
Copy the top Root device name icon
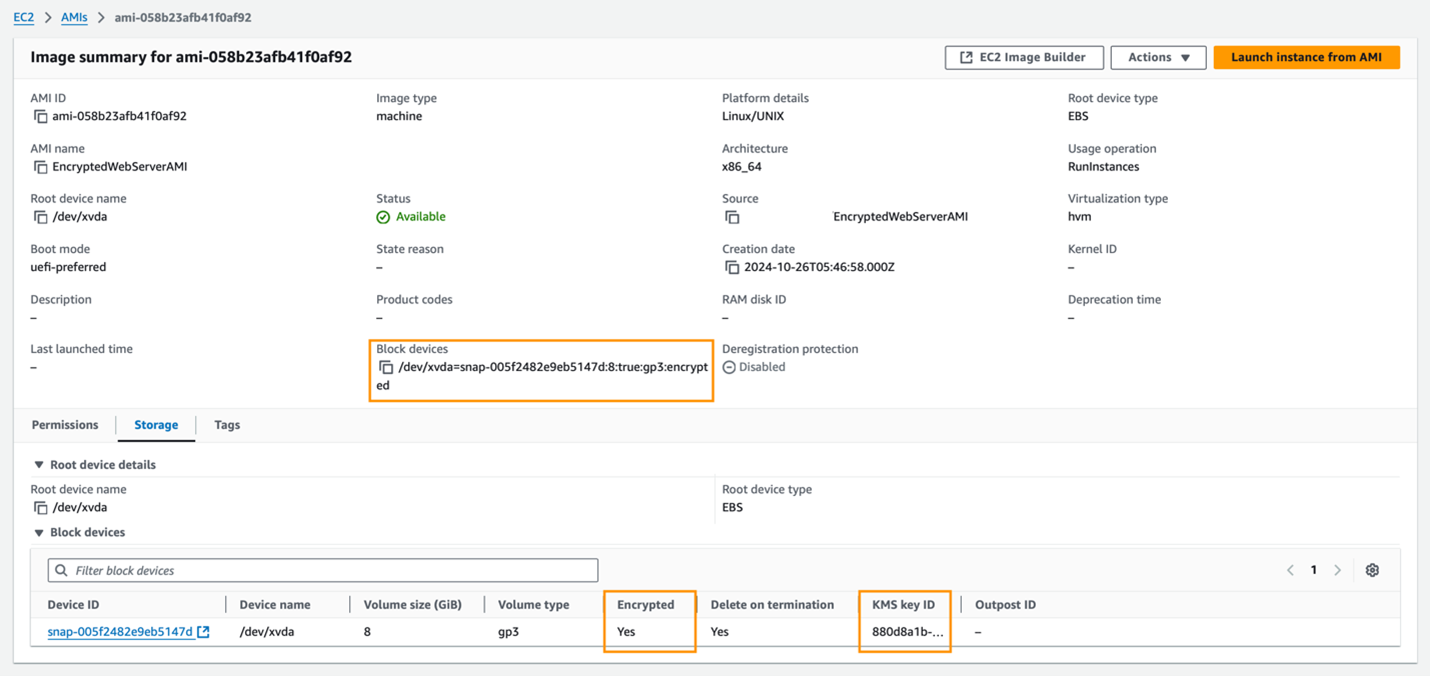pyautogui.click(x=40, y=217)
